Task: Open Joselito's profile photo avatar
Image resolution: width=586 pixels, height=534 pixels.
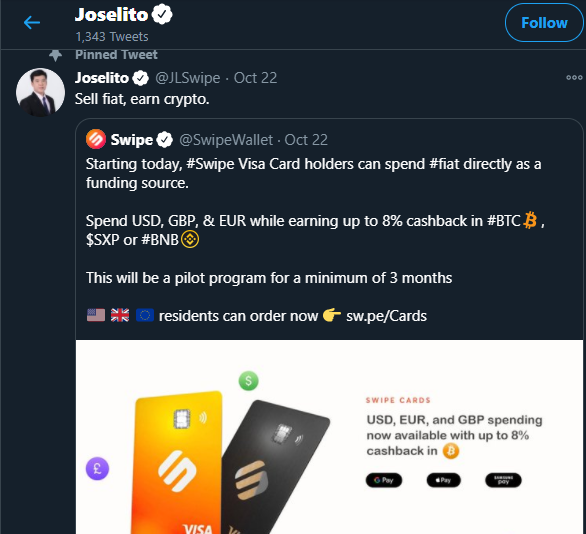Action: pyautogui.click(x=40, y=92)
